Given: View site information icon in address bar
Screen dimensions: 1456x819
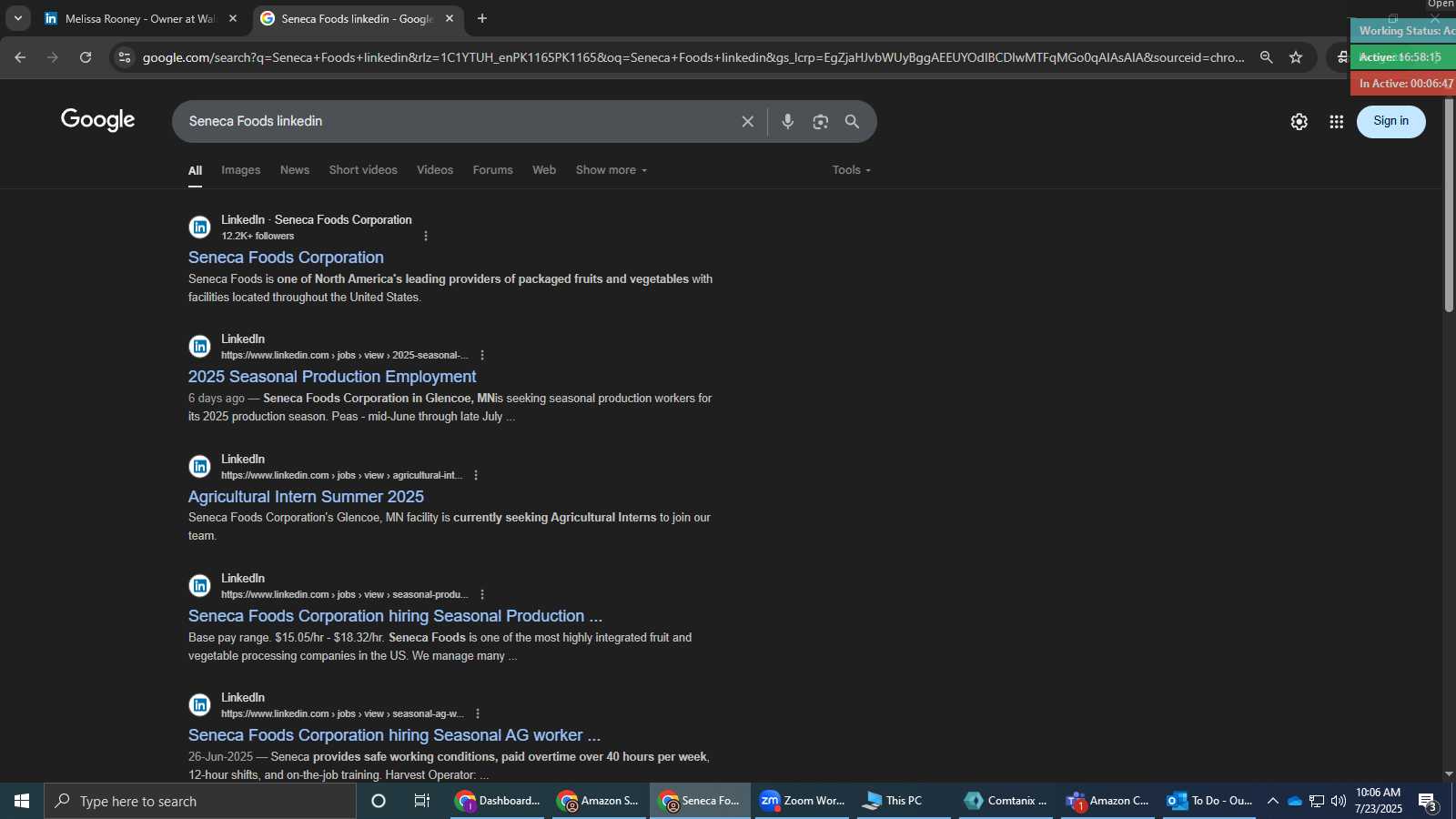Looking at the screenshot, I should (x=125, y=57).
